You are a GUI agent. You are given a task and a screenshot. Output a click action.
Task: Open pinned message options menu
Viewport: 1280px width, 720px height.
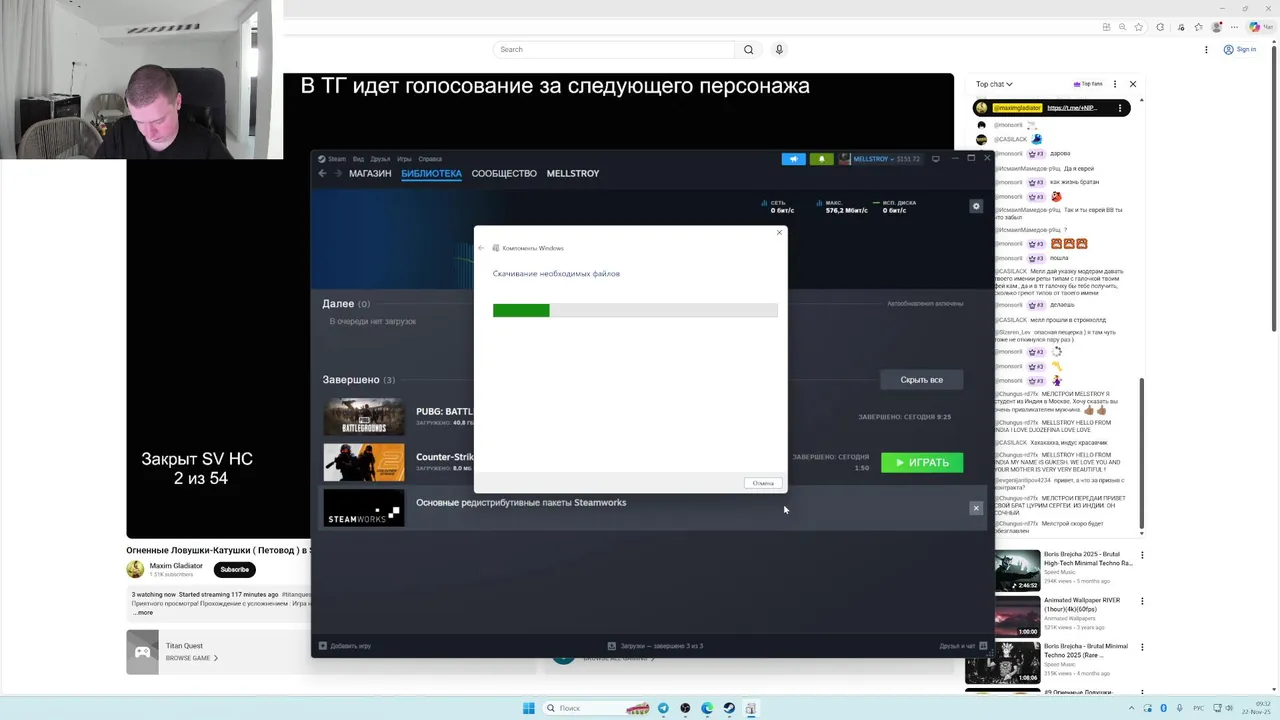[1120, 108]
